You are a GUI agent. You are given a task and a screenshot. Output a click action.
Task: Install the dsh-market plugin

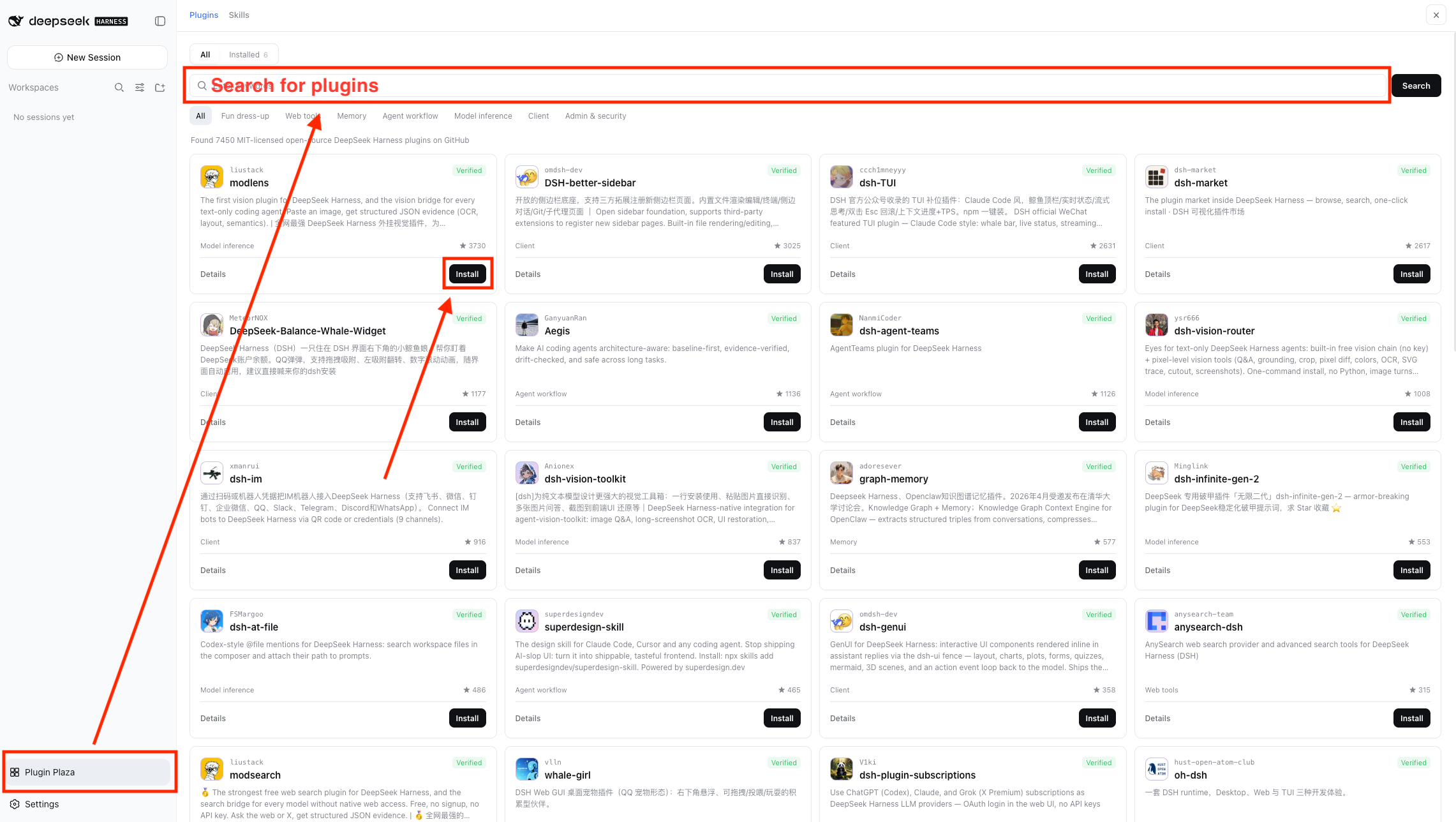(1411, 274)
